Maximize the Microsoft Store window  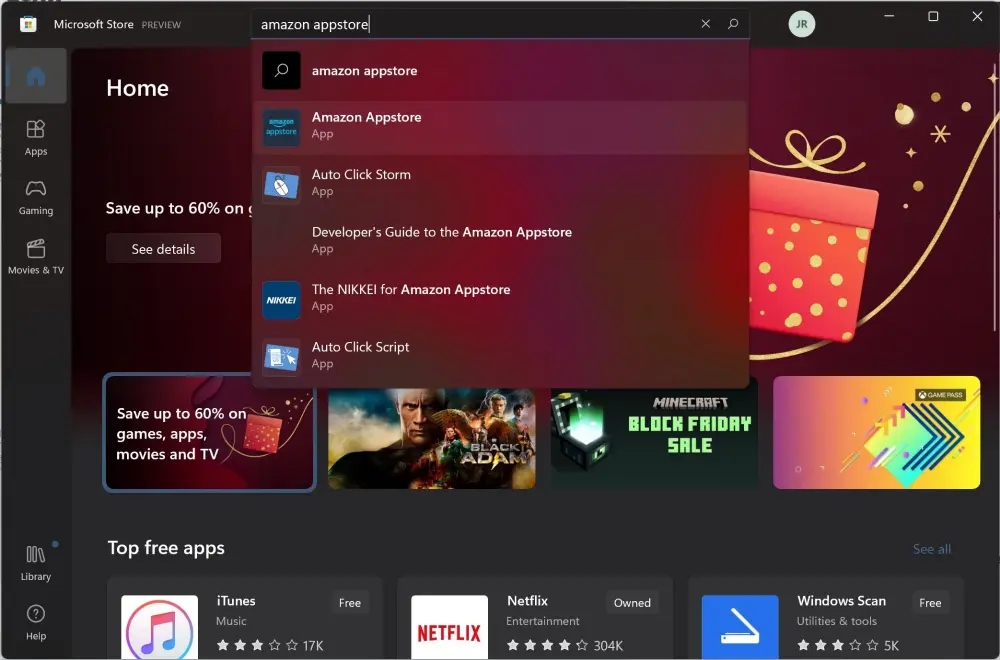pos(933,16)
